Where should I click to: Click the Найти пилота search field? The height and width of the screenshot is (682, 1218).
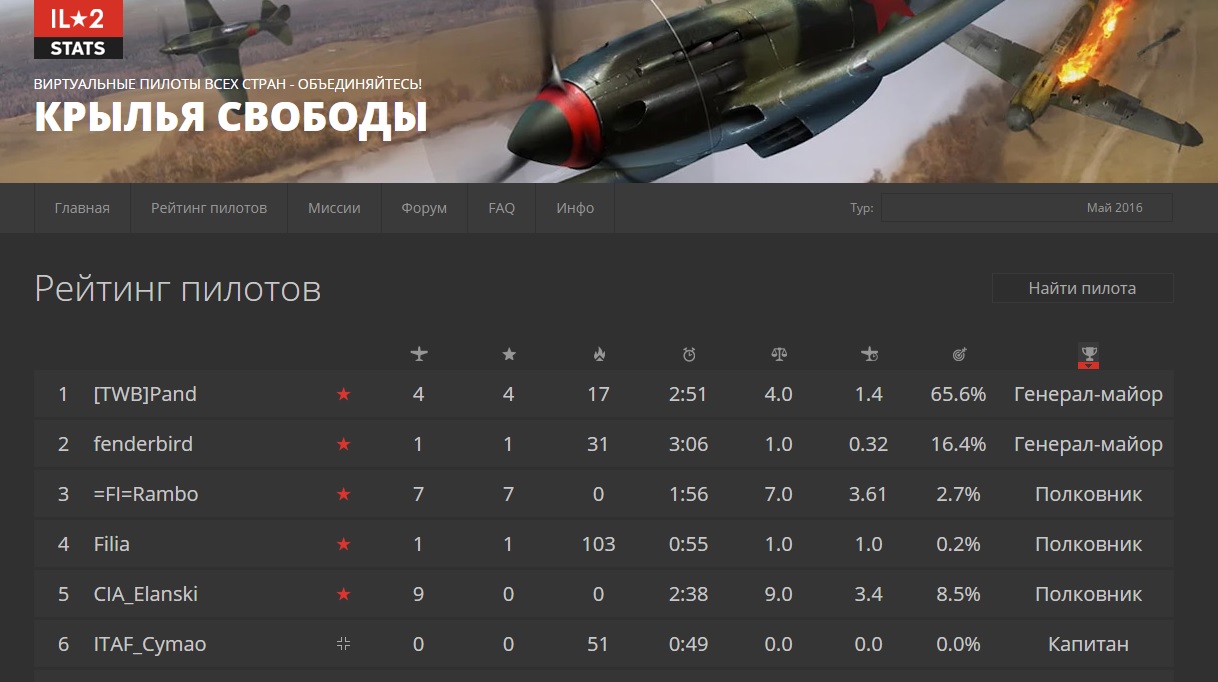[x=1082, y=288]
